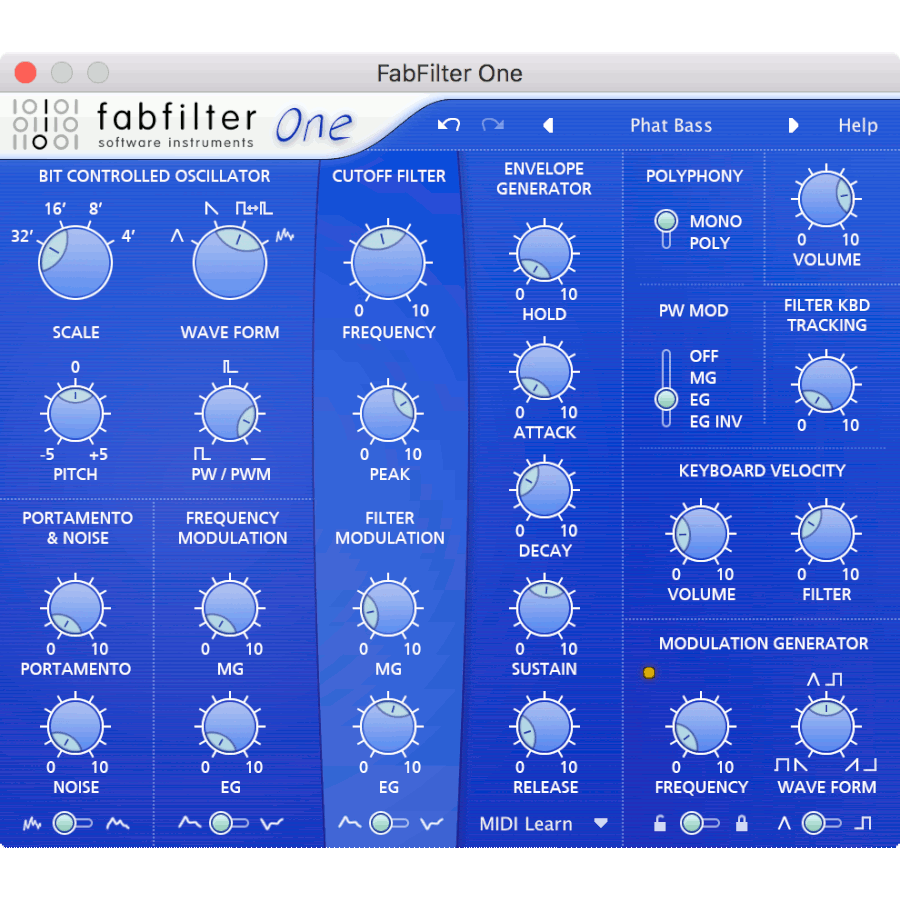Click the FILTER KBD TRACKING knob
The height and width of the screenshot is (900, 900).
click(827, 384)
